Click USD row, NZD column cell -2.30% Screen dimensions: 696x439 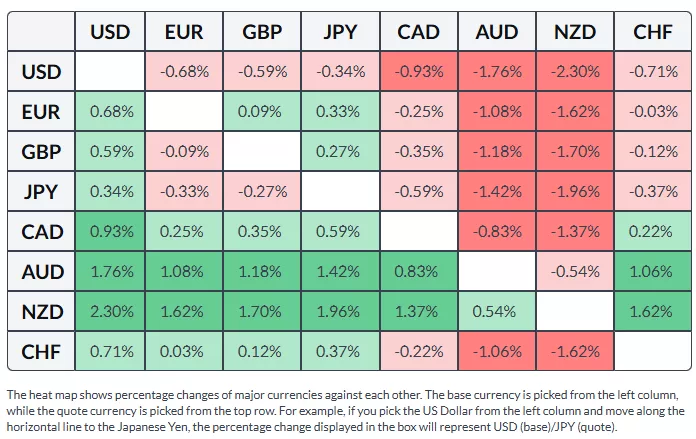click(x=575, y=72)
